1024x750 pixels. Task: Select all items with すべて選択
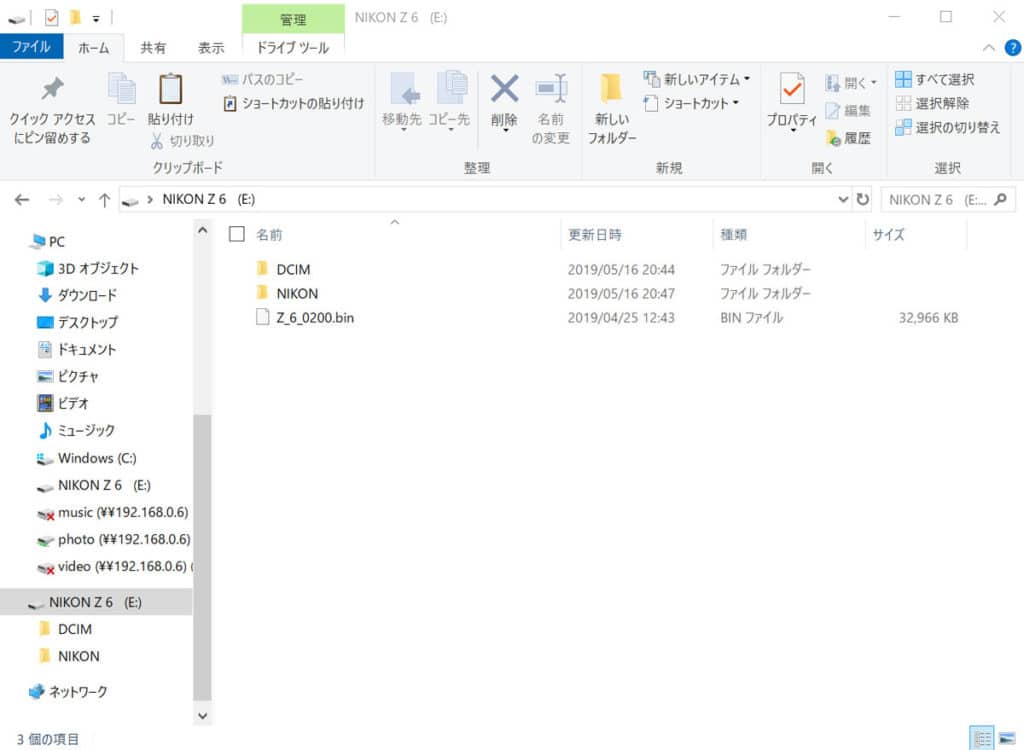935,80
